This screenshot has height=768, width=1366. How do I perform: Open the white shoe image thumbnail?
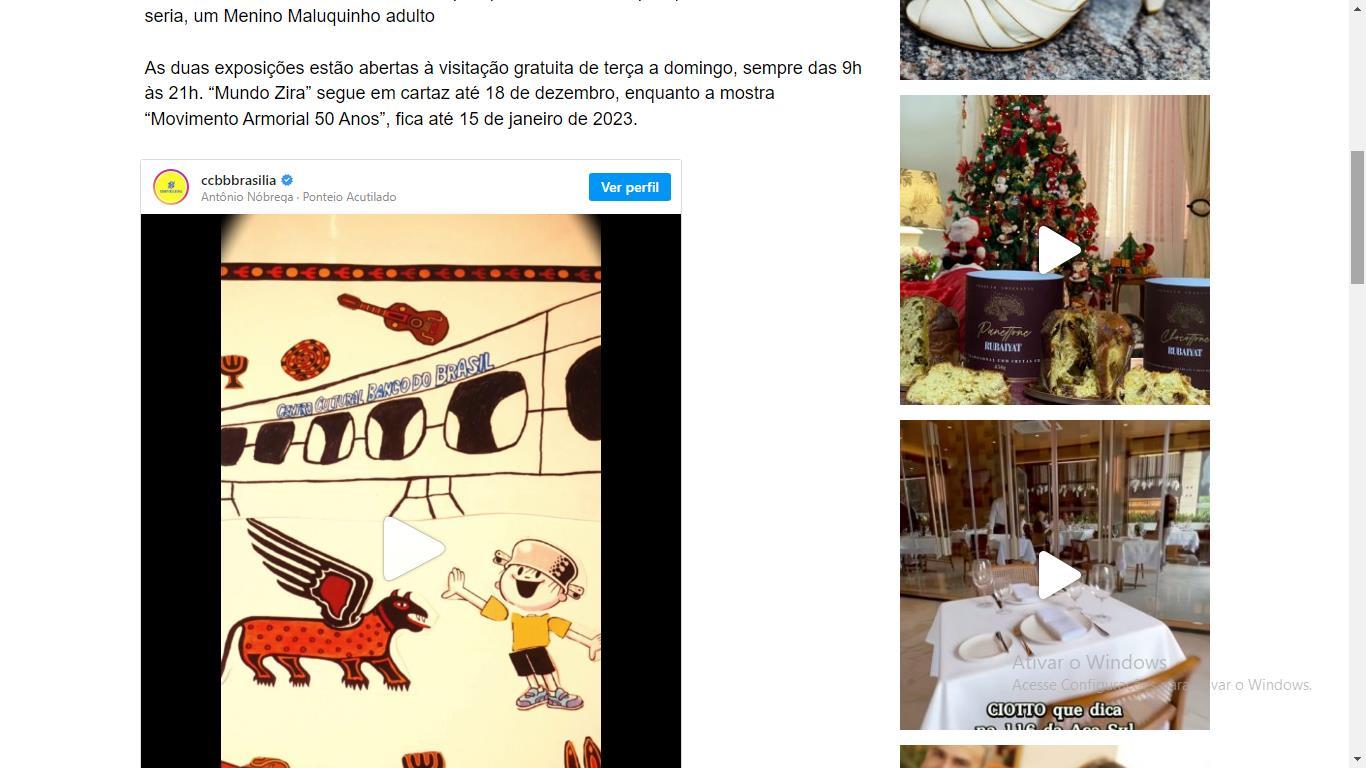coord(1055,40)
